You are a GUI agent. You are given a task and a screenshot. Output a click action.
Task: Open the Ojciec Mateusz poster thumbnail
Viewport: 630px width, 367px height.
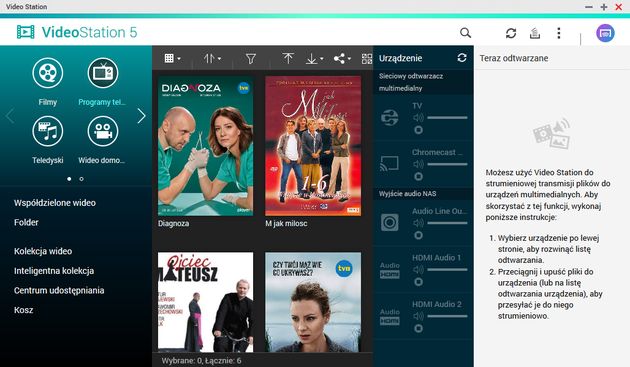[205, 302]
